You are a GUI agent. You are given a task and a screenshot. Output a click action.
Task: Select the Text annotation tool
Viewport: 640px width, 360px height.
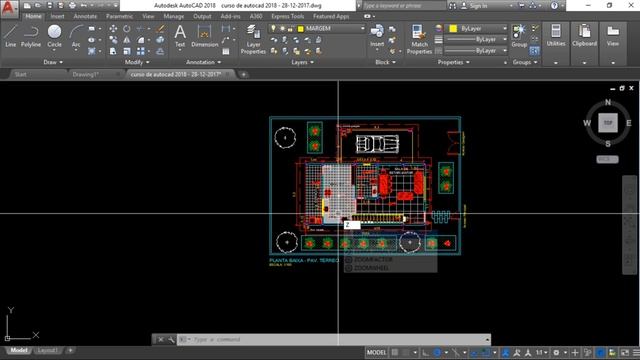[x=180, y=36]
